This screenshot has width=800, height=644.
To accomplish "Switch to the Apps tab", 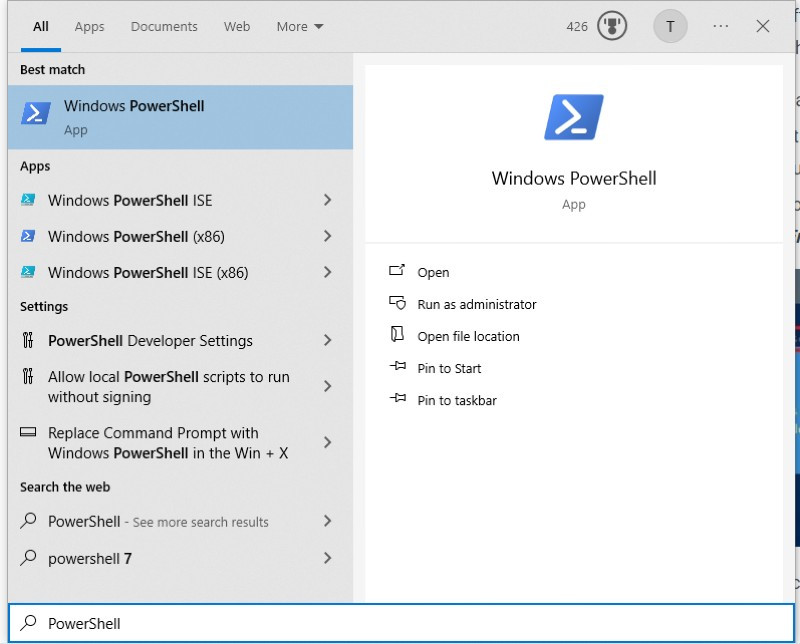I will click(x=89, y=27).
